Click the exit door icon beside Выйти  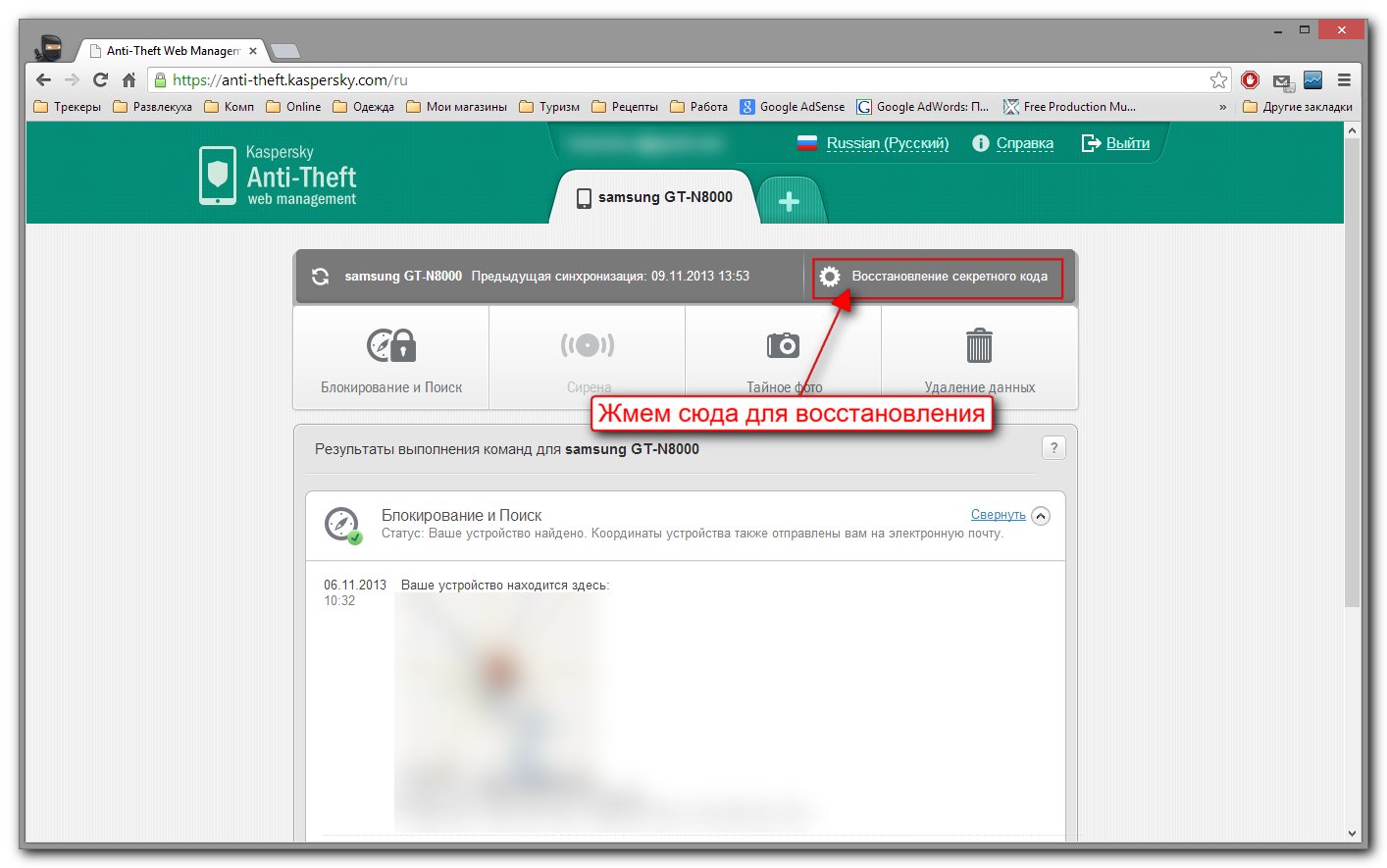1091,143
